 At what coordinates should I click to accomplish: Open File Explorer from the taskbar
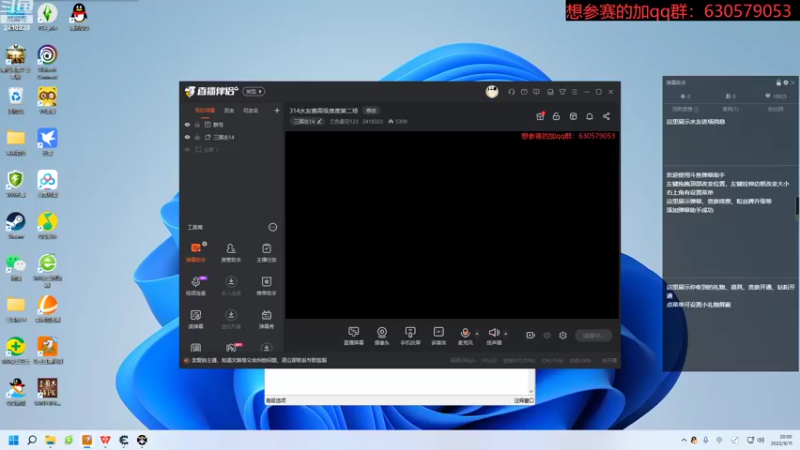[50, 440]
